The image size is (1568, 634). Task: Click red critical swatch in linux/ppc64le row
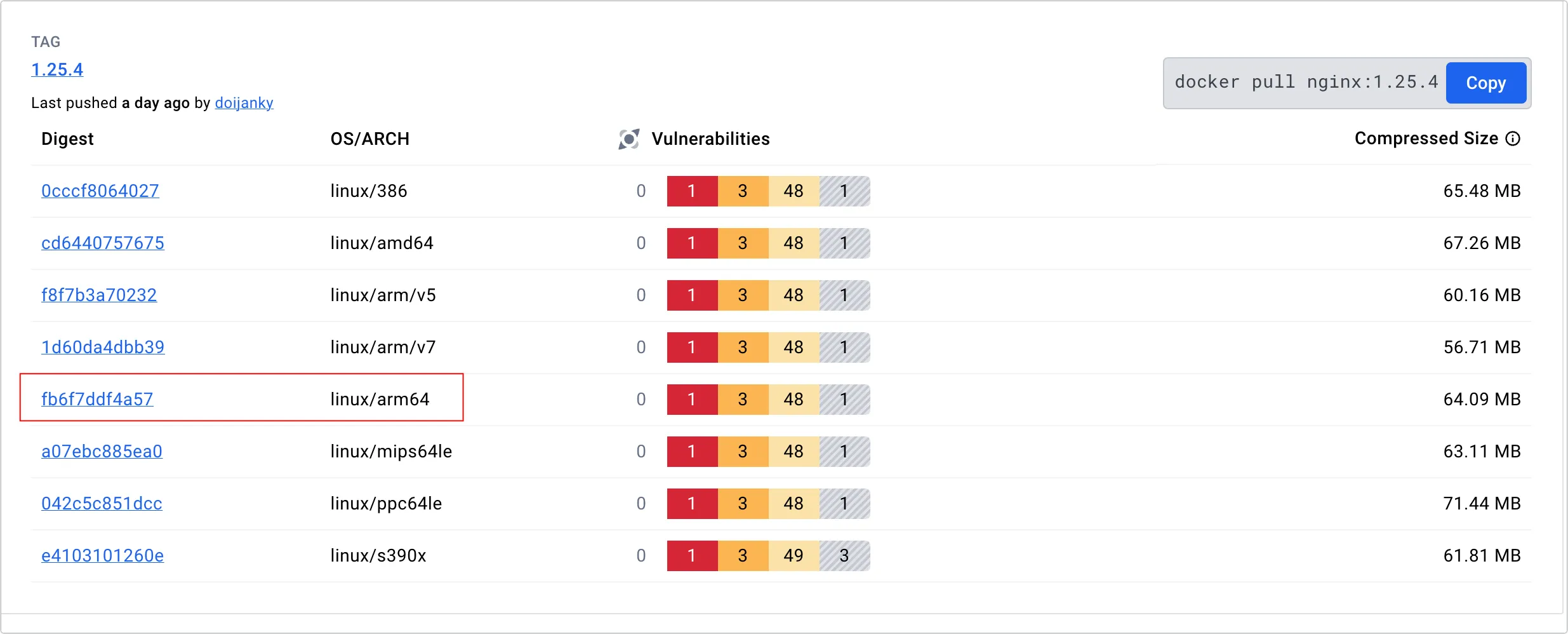[692, 504]
